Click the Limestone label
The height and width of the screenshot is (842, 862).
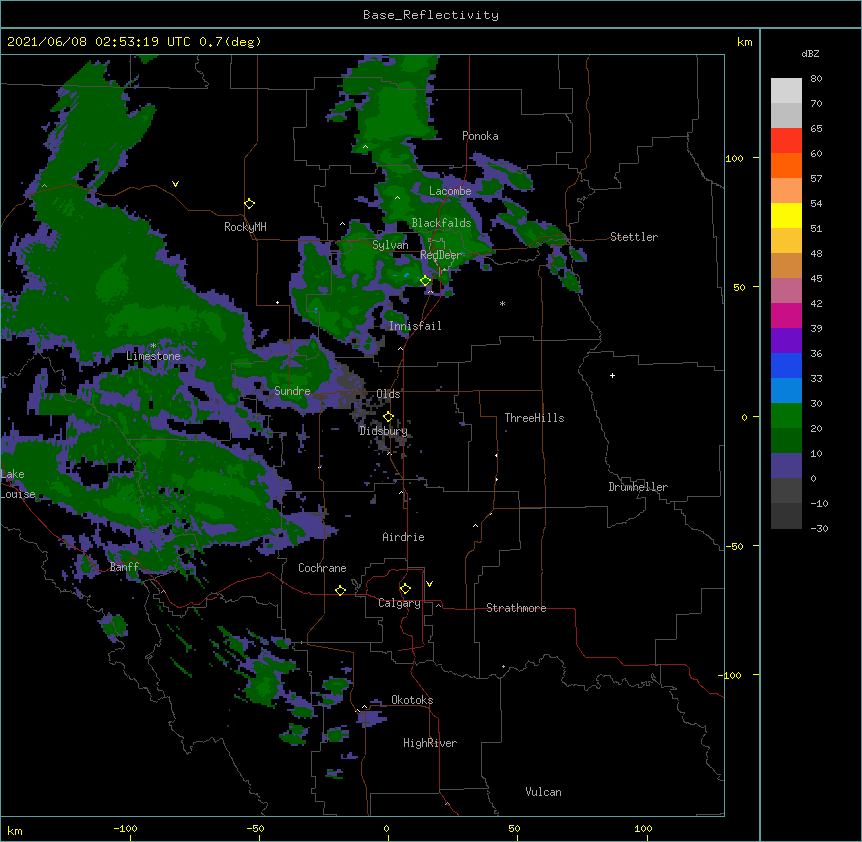[x=153, y=356]
